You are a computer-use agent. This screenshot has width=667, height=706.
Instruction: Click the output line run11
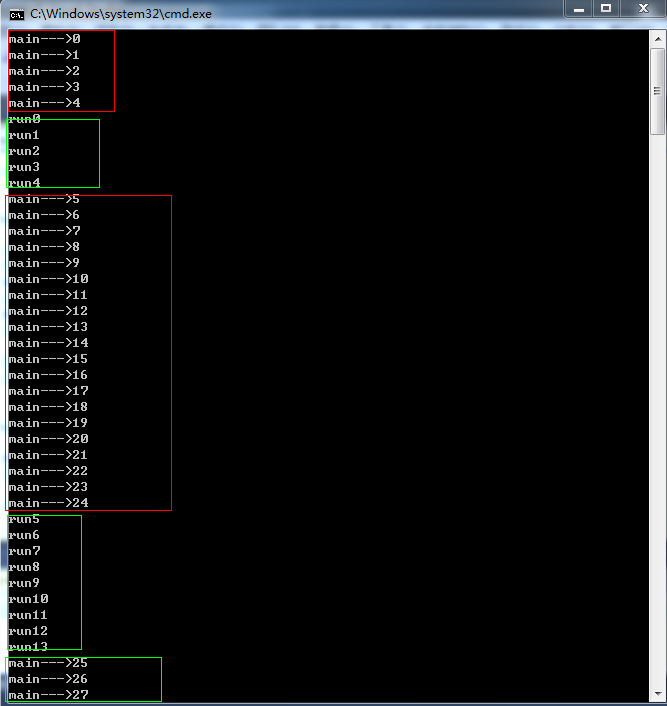click(x=28, y=615)
